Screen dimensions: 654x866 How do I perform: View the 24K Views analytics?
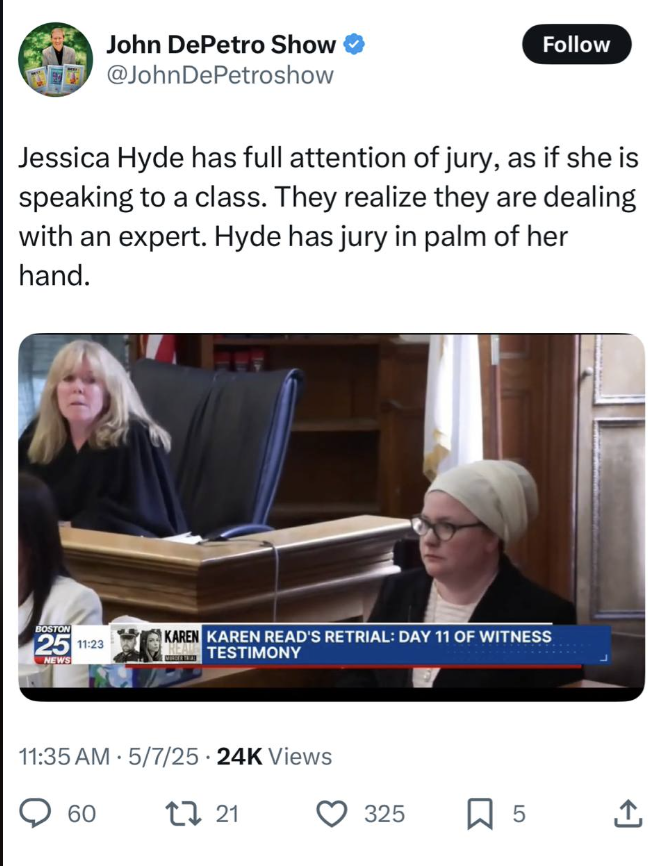click(274, 756)
